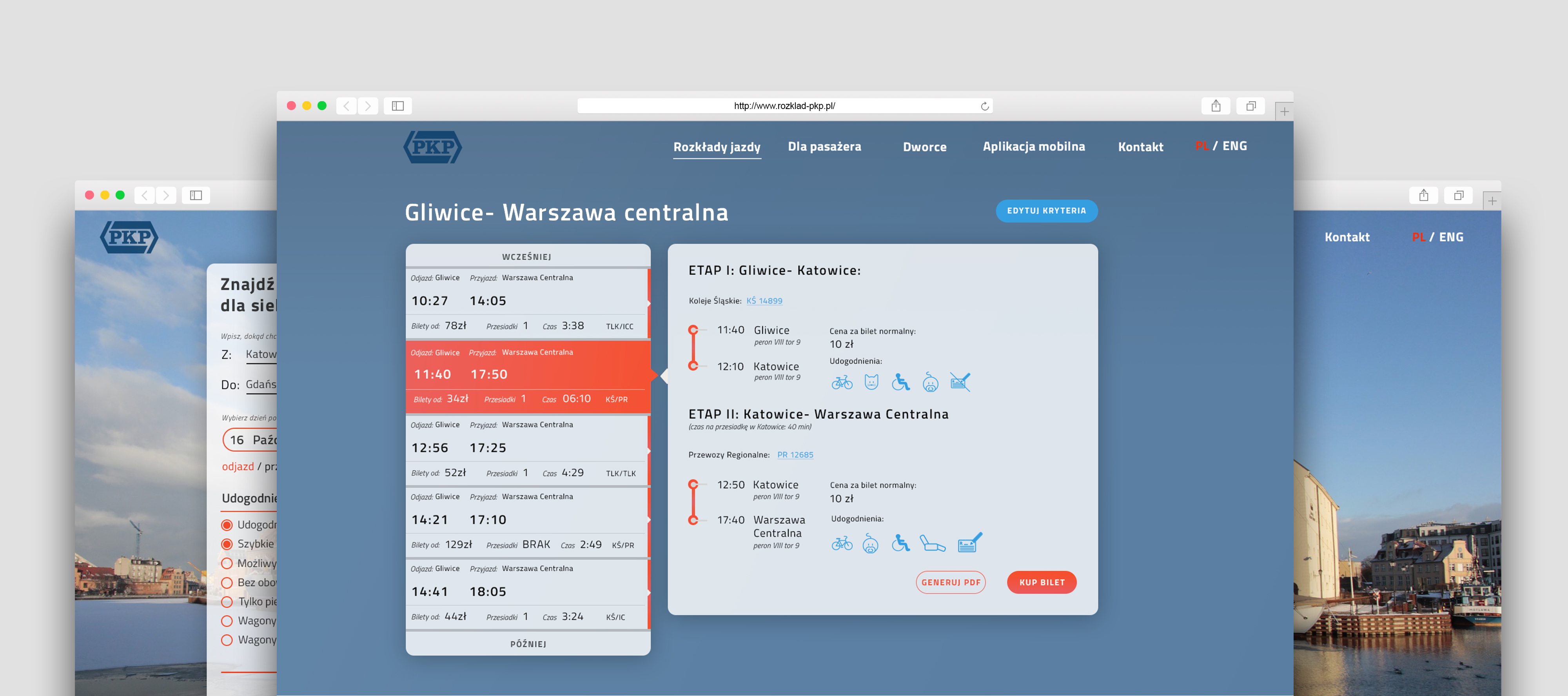Open the Dworce menu item
Screen dimensions: 1568x696
coord(924,147)
